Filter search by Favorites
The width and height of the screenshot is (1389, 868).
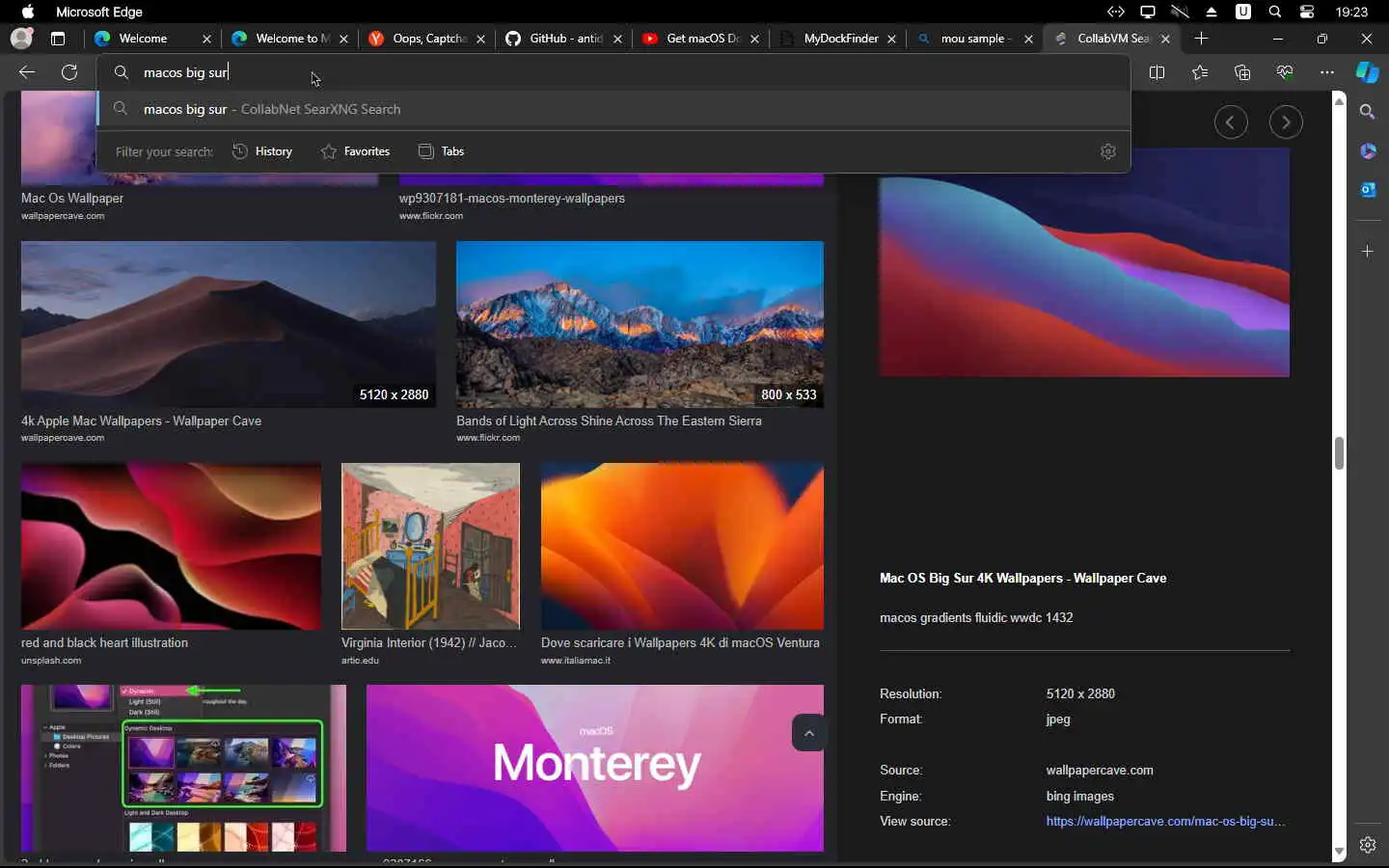tap(355, 151)
